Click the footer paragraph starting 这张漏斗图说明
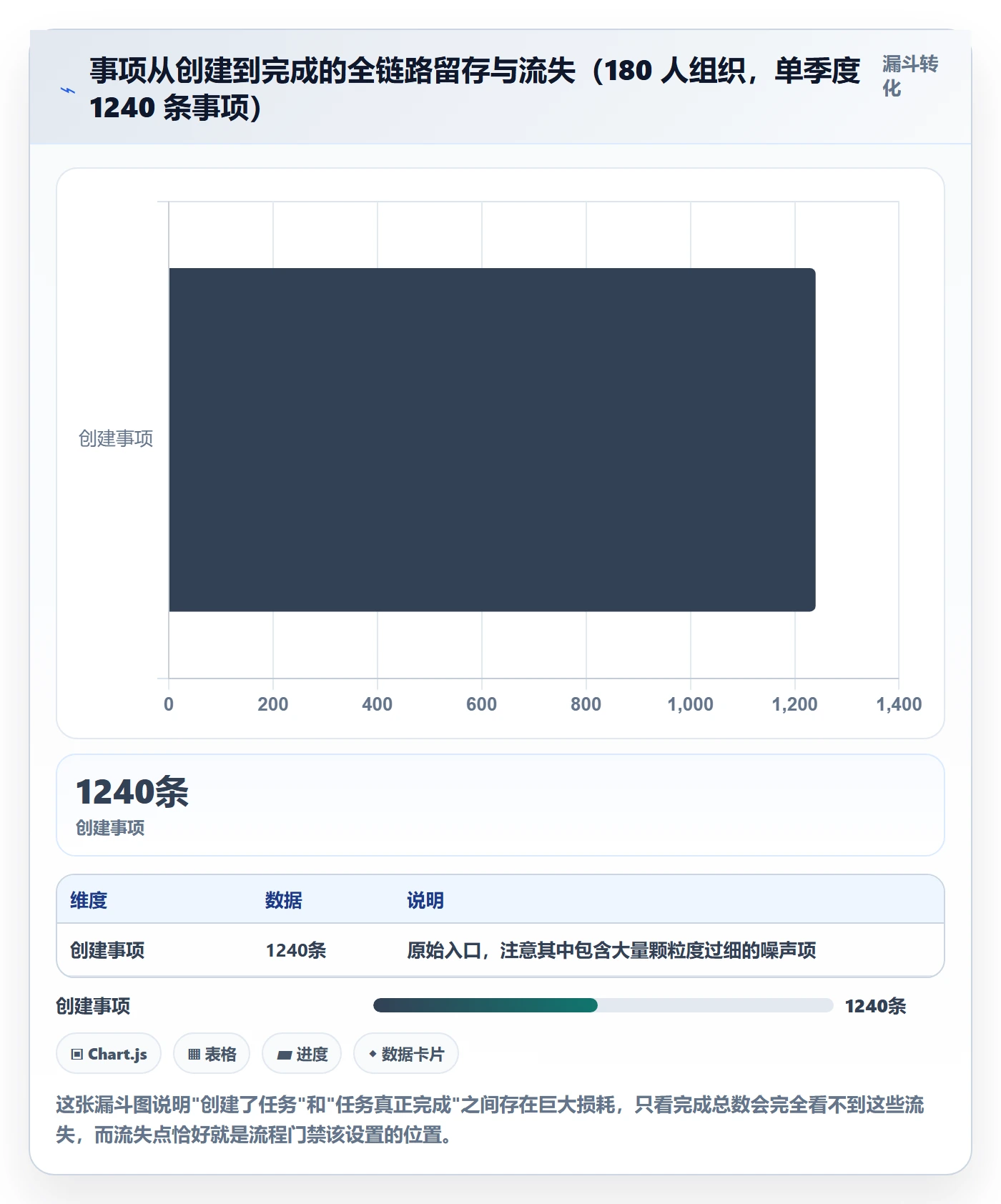The width and height of the screenshot is (1001, 1204). pyautogui.click(x=490, y=1120)
